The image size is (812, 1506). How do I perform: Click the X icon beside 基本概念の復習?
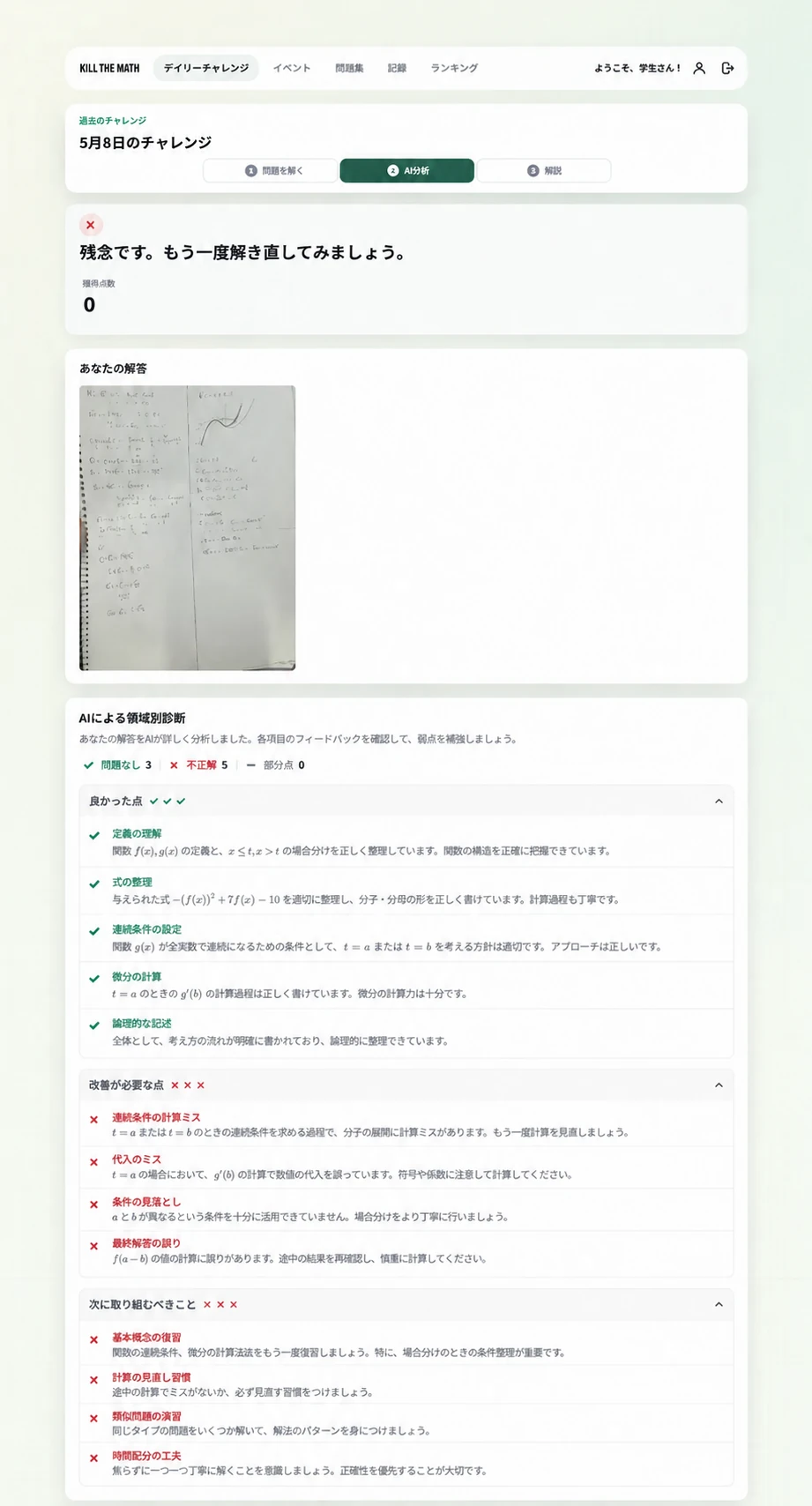point(94,1340)
